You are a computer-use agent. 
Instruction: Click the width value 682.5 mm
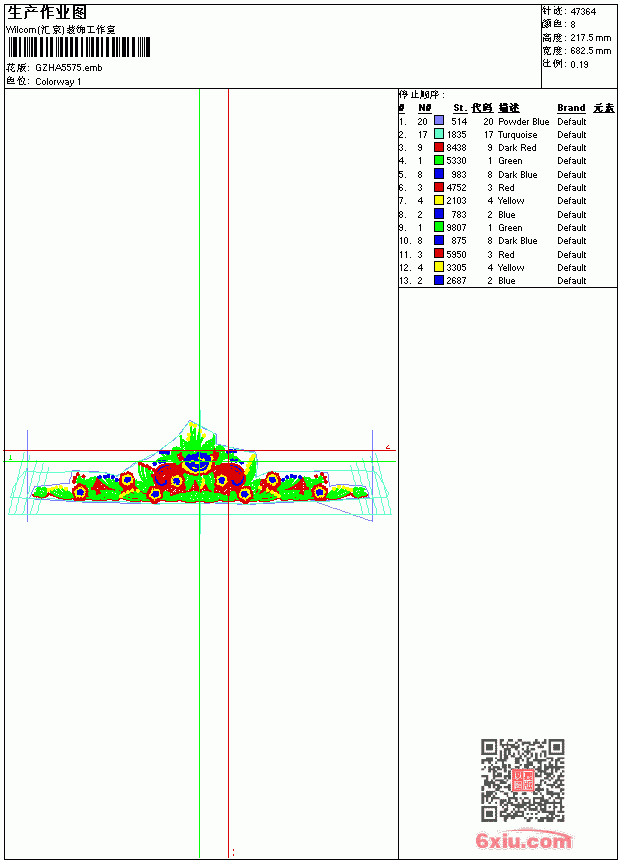click(x=590, y=51)
